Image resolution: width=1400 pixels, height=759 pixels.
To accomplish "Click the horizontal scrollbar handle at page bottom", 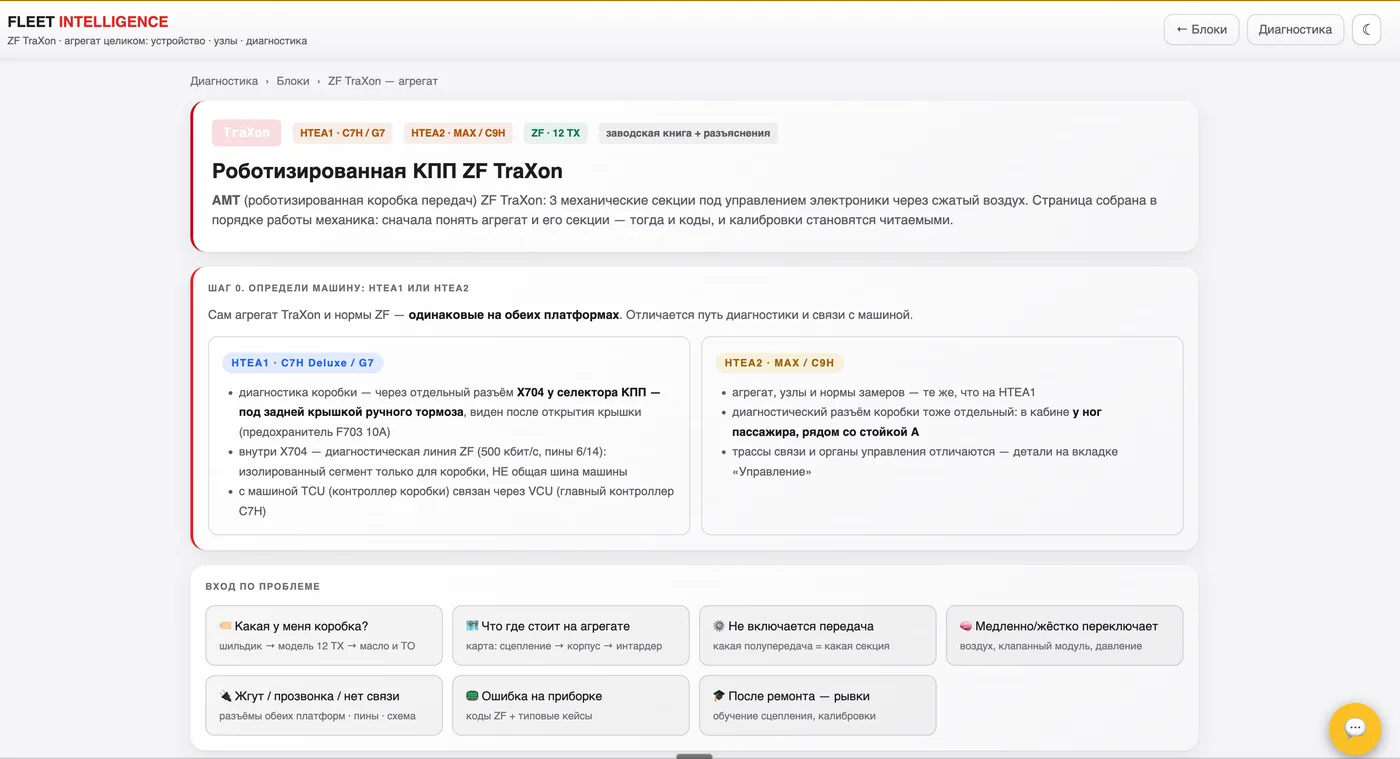I will pyautogui.click(x=694, y=756).
